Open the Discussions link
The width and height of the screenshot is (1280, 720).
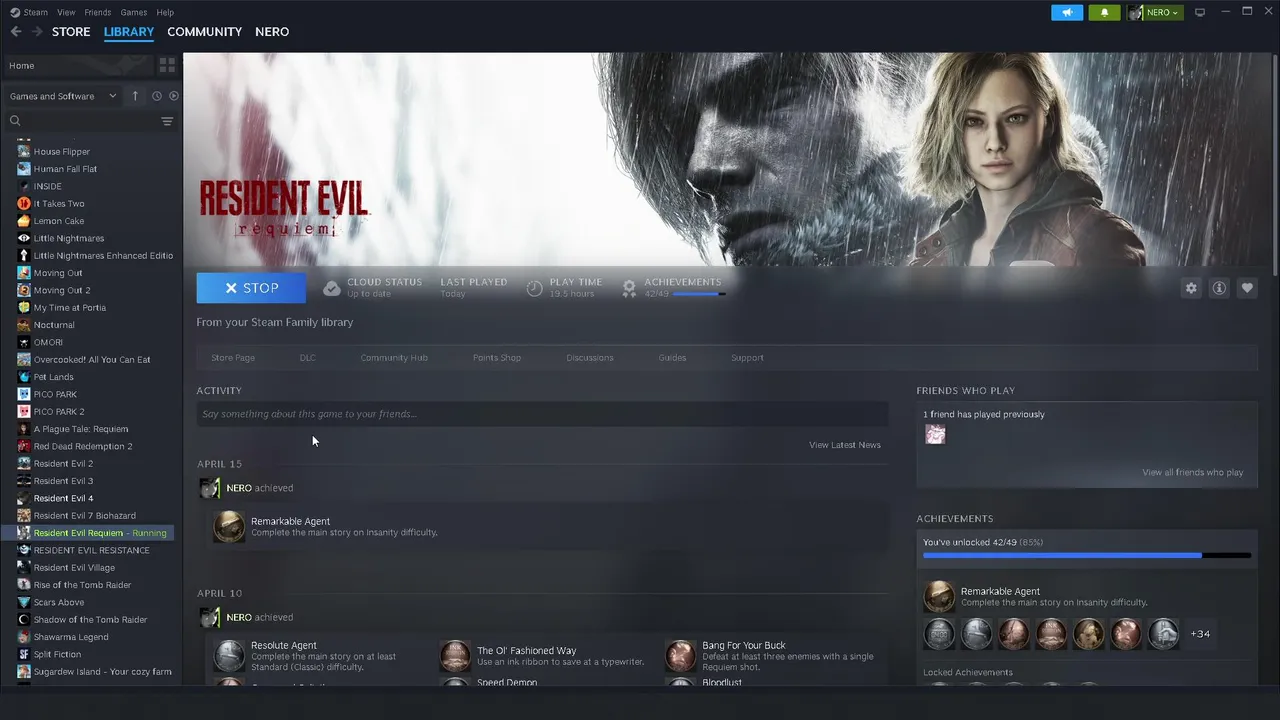click(590, 358)
